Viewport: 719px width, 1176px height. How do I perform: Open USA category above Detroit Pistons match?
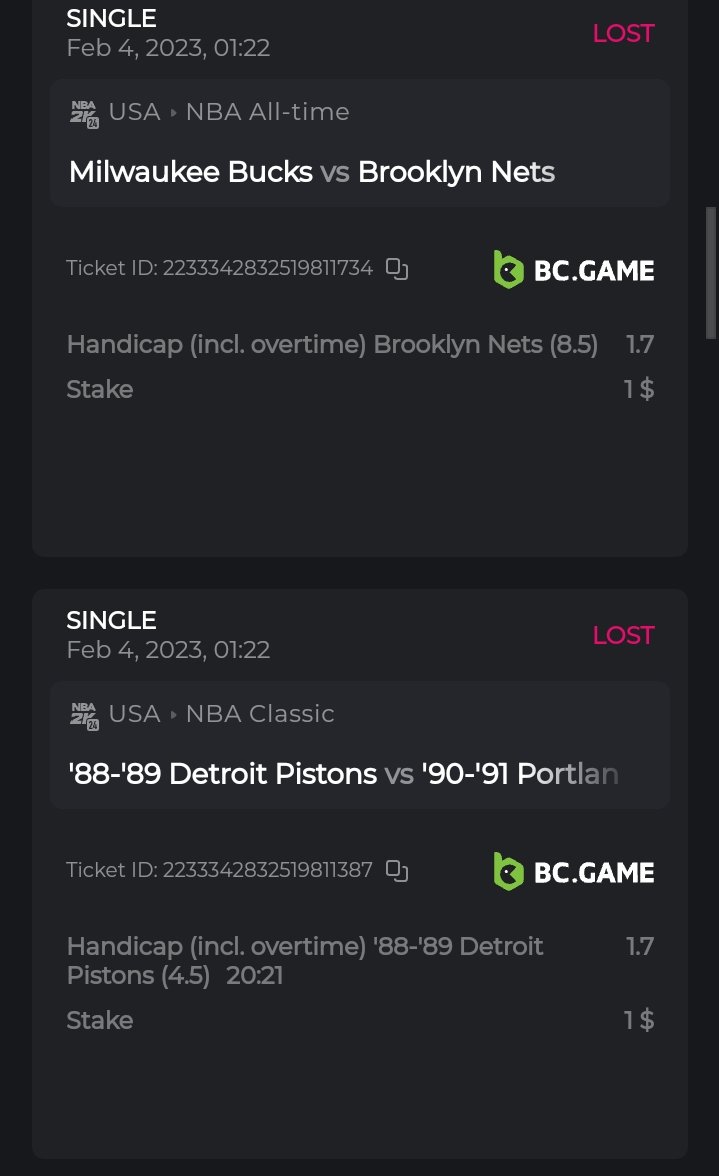[134, 714]
